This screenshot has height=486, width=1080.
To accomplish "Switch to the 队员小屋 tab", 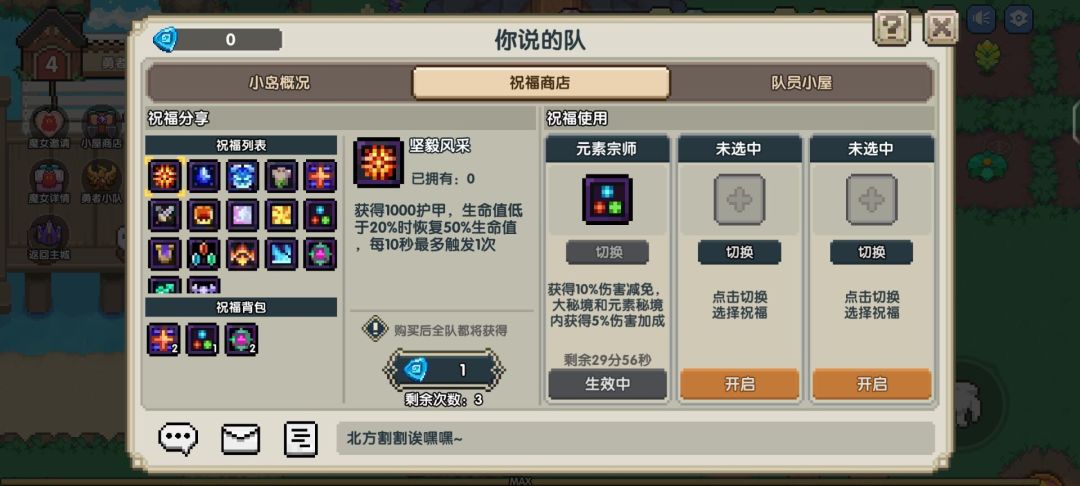I will 801,83.
